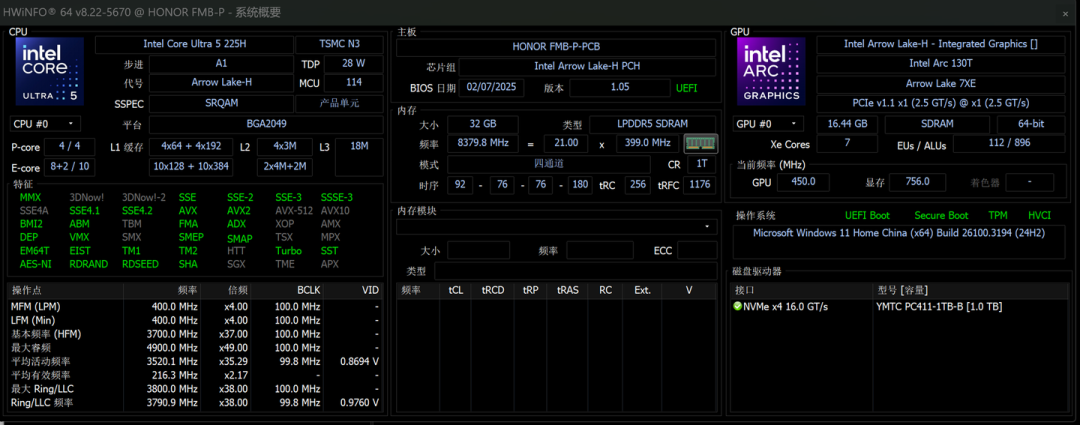Click the HVCI status label
Viewport: 1080px width, 425px height.
[1039, 216]
